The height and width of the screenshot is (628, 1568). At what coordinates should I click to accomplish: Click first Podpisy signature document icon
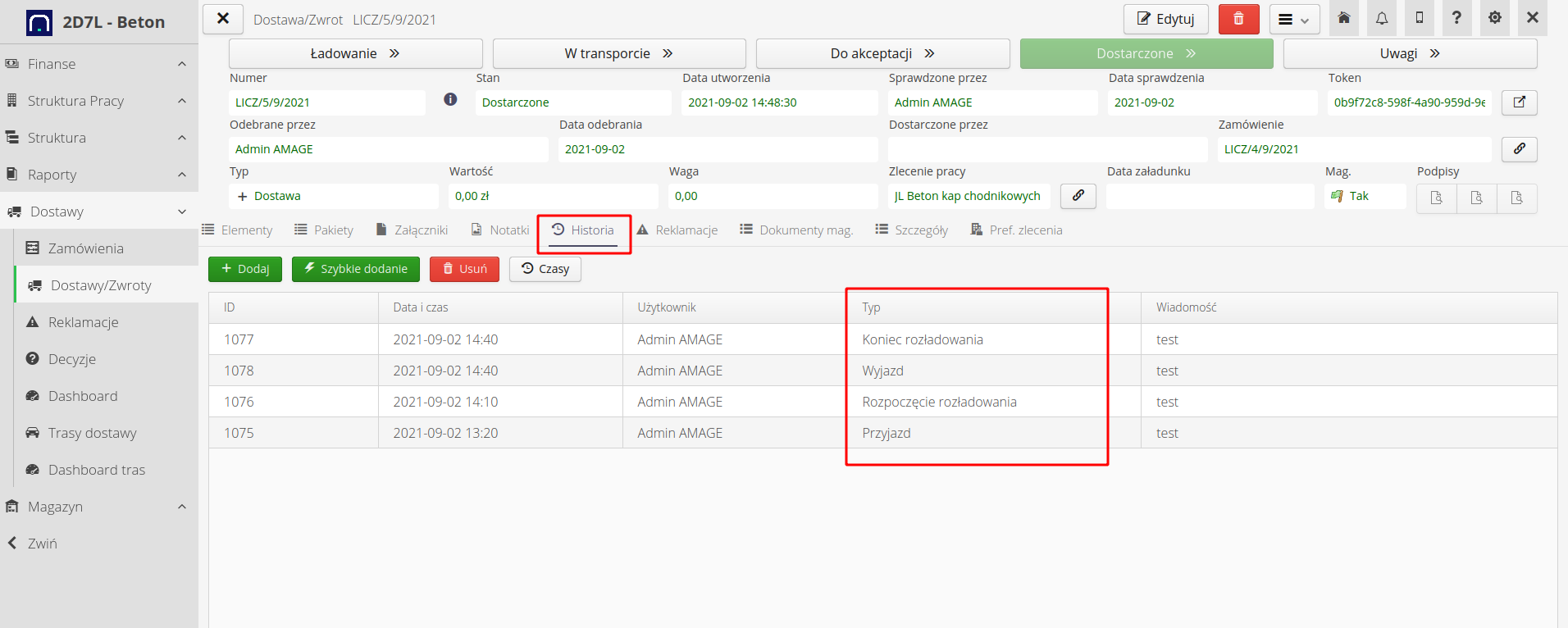pos(1437,198)
